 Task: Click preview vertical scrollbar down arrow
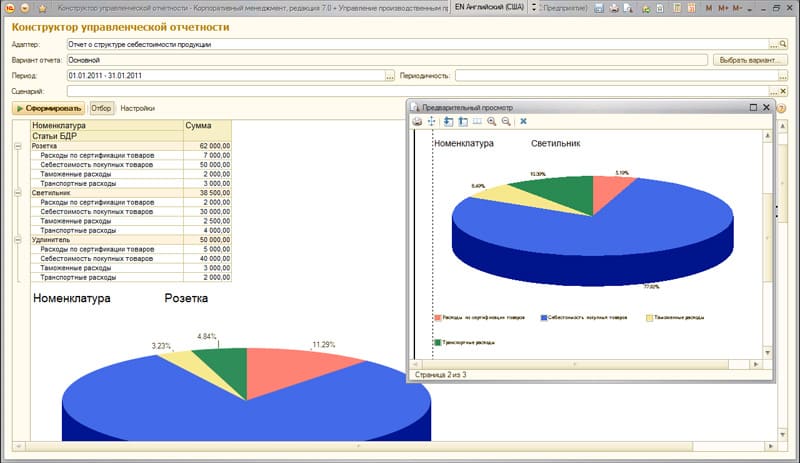768,353
